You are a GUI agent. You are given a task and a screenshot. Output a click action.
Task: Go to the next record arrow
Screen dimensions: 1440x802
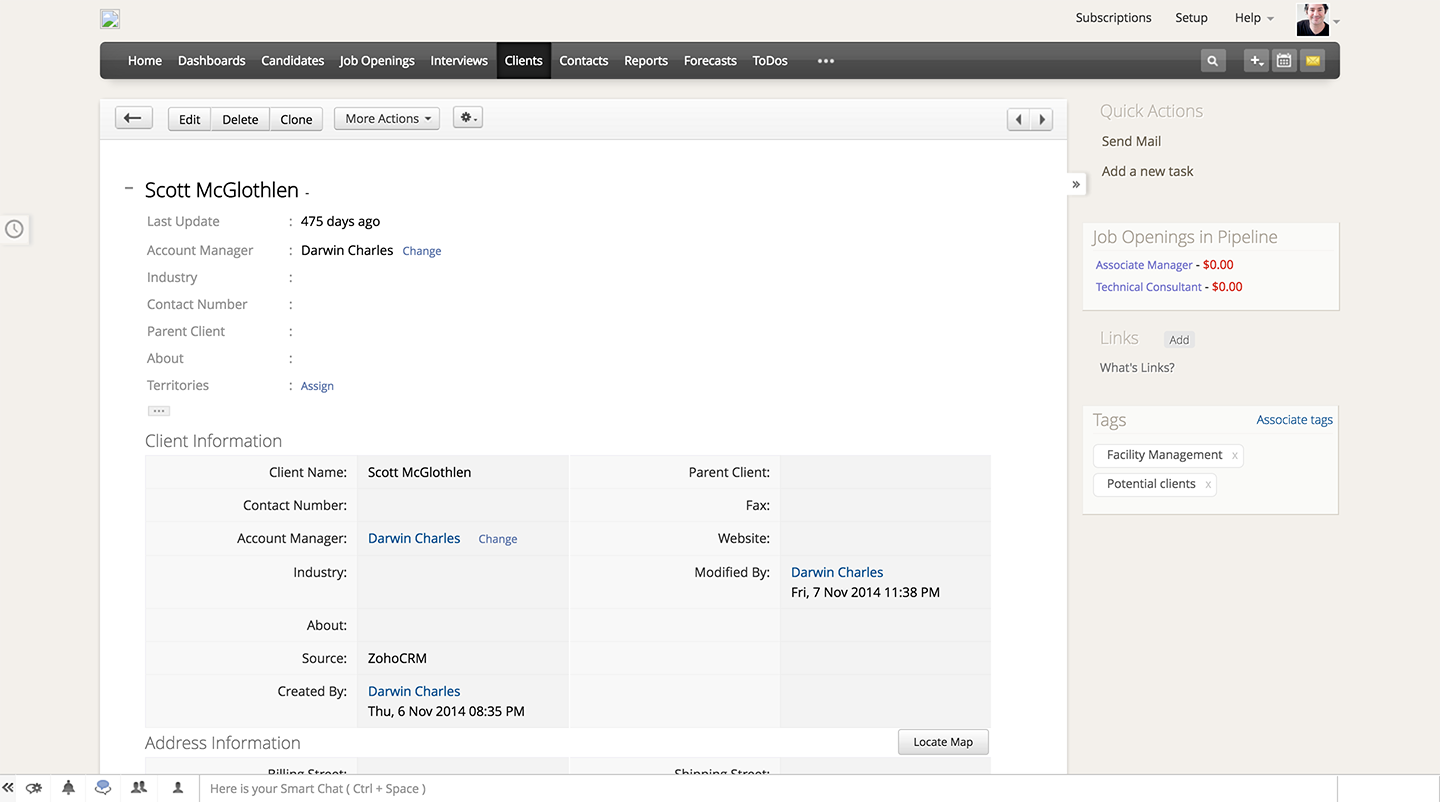pos(1042,119)
